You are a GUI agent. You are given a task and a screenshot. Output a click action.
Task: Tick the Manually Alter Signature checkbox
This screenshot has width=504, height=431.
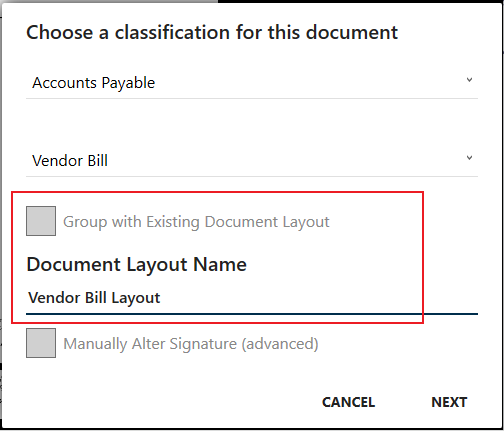coord(41,343)
